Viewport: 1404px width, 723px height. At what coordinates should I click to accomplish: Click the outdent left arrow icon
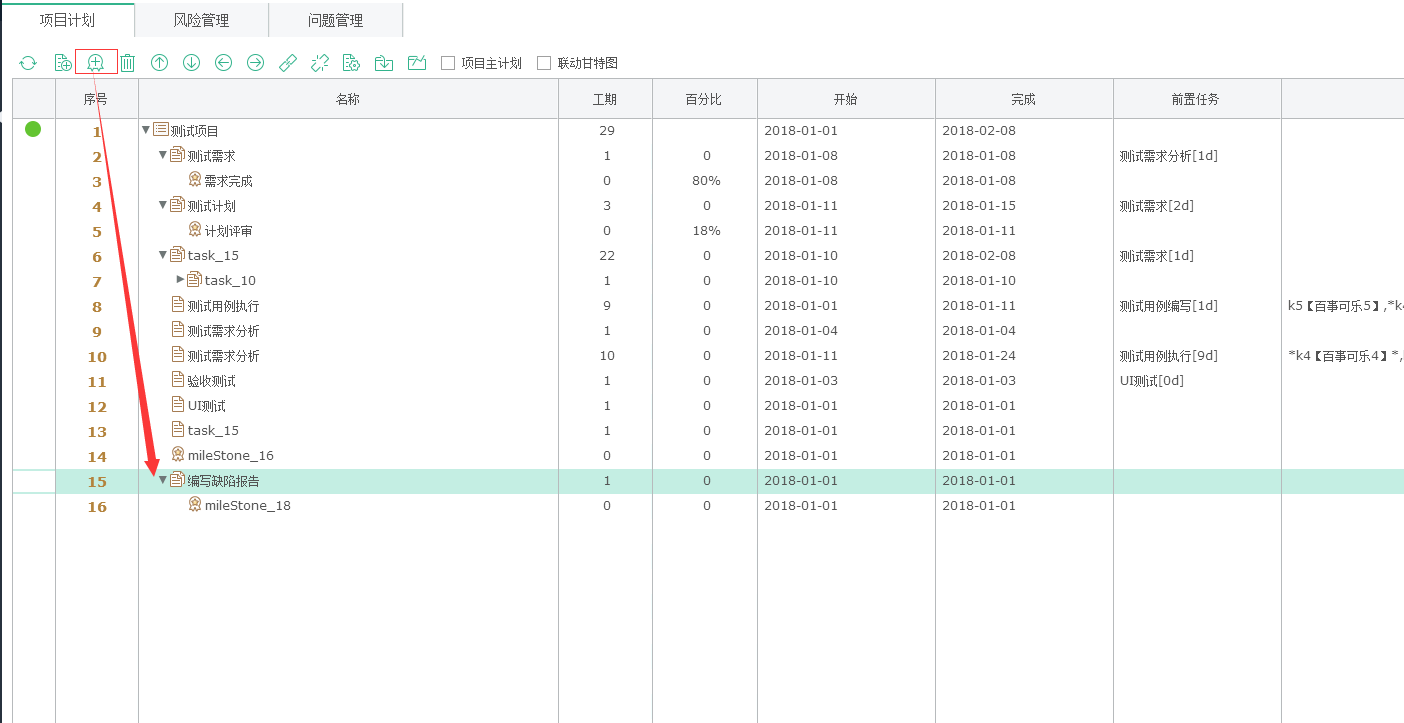(223, 63)
